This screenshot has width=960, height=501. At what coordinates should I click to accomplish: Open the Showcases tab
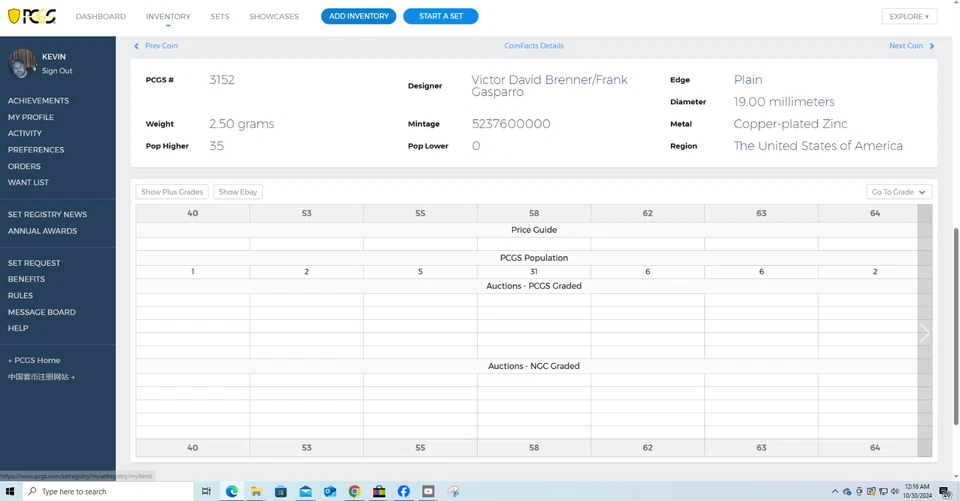274,17
